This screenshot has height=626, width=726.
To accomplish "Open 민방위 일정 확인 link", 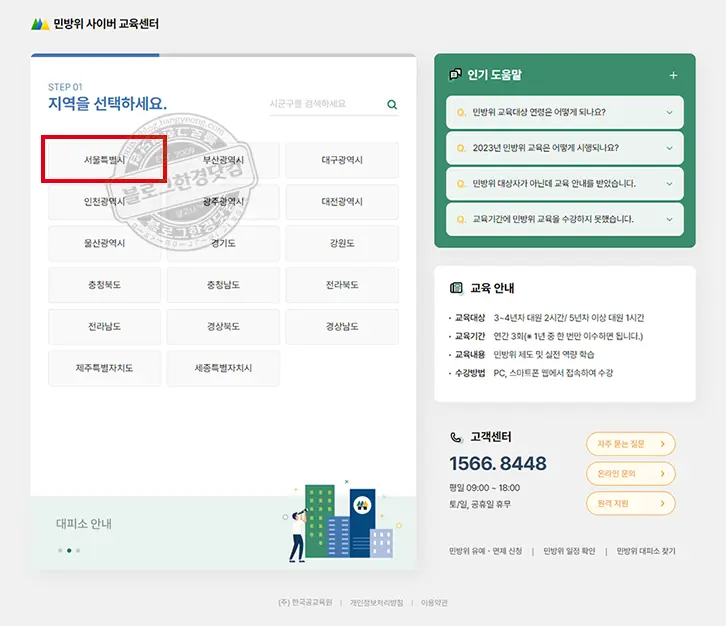I will pos(569,551).
